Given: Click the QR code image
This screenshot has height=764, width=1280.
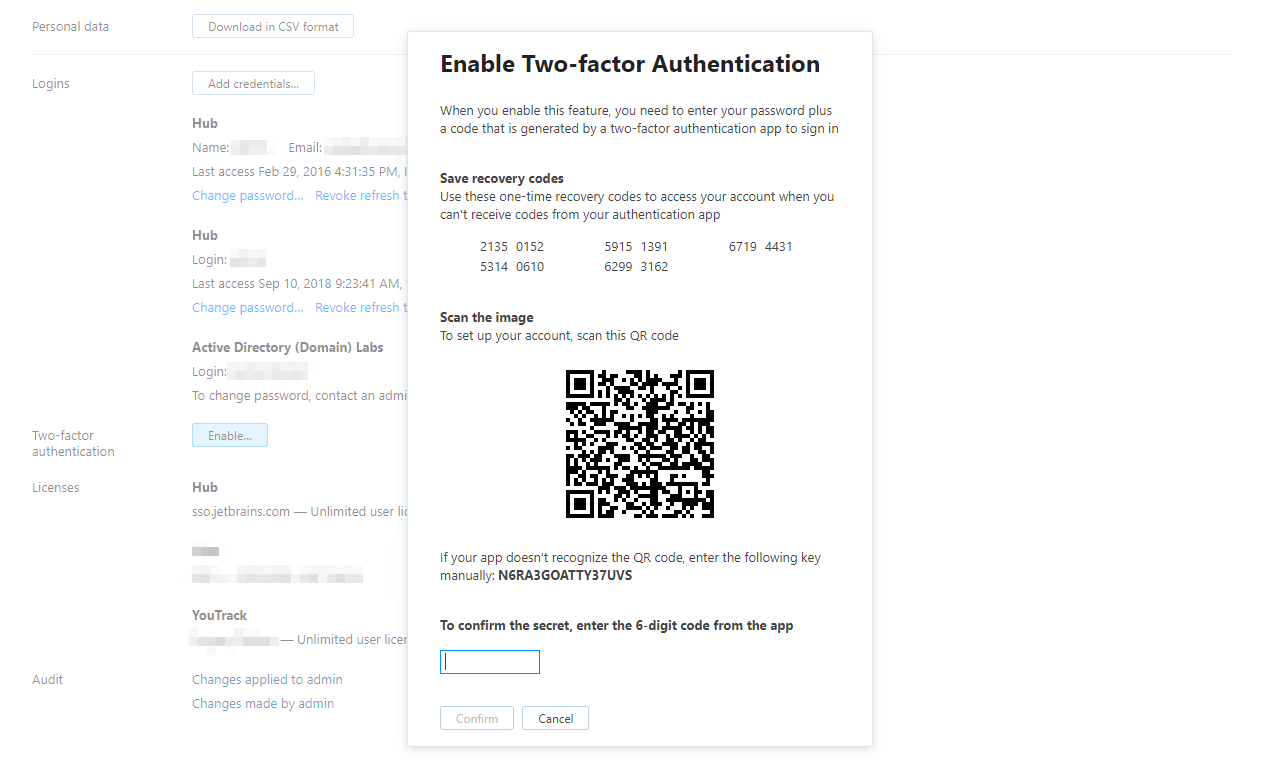Looking at the screenshot, I should tap(640, 443).
